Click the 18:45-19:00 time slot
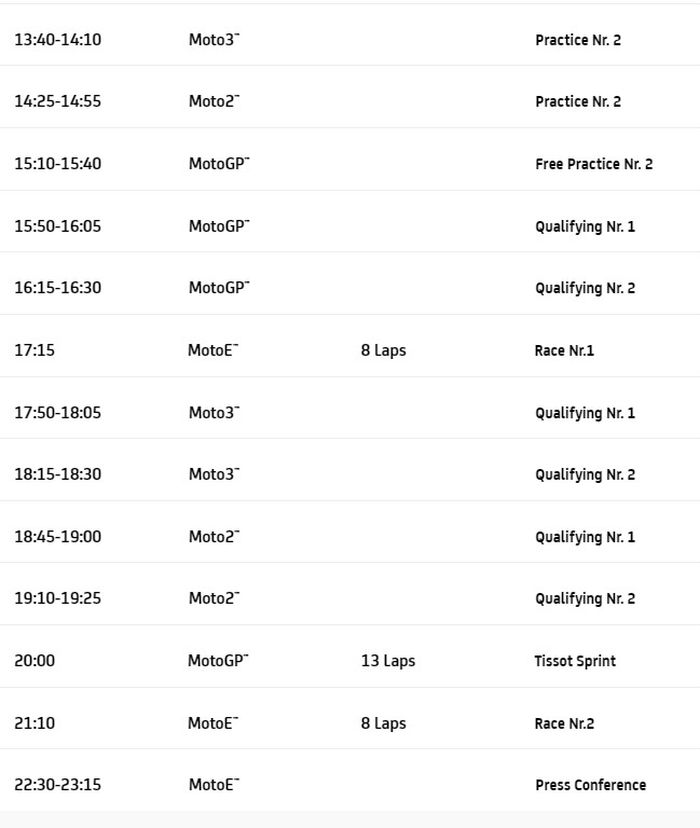The height and width of the screenshot is (828, 700). (57, 537)
